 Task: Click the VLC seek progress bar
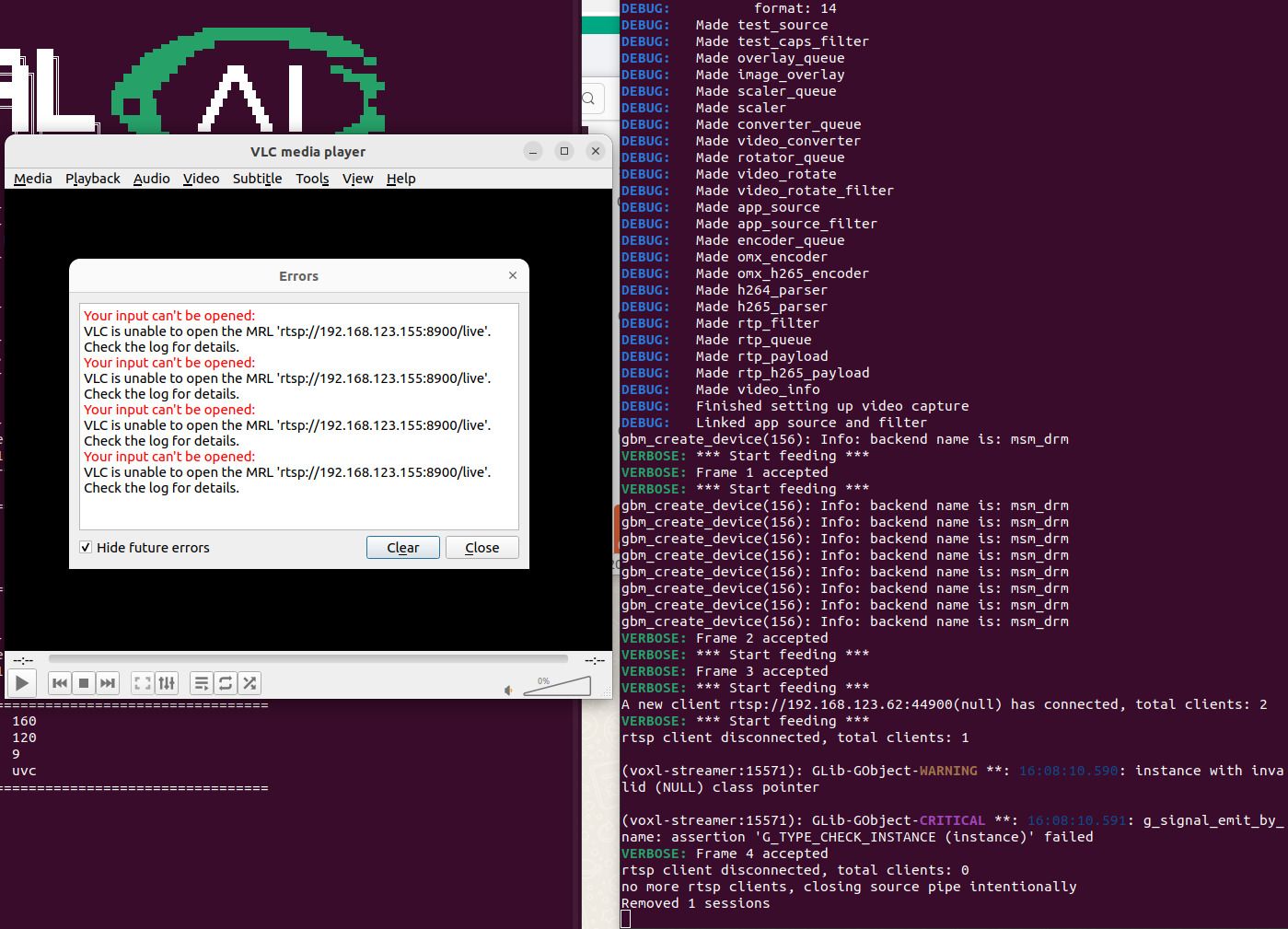coord(308,659)
